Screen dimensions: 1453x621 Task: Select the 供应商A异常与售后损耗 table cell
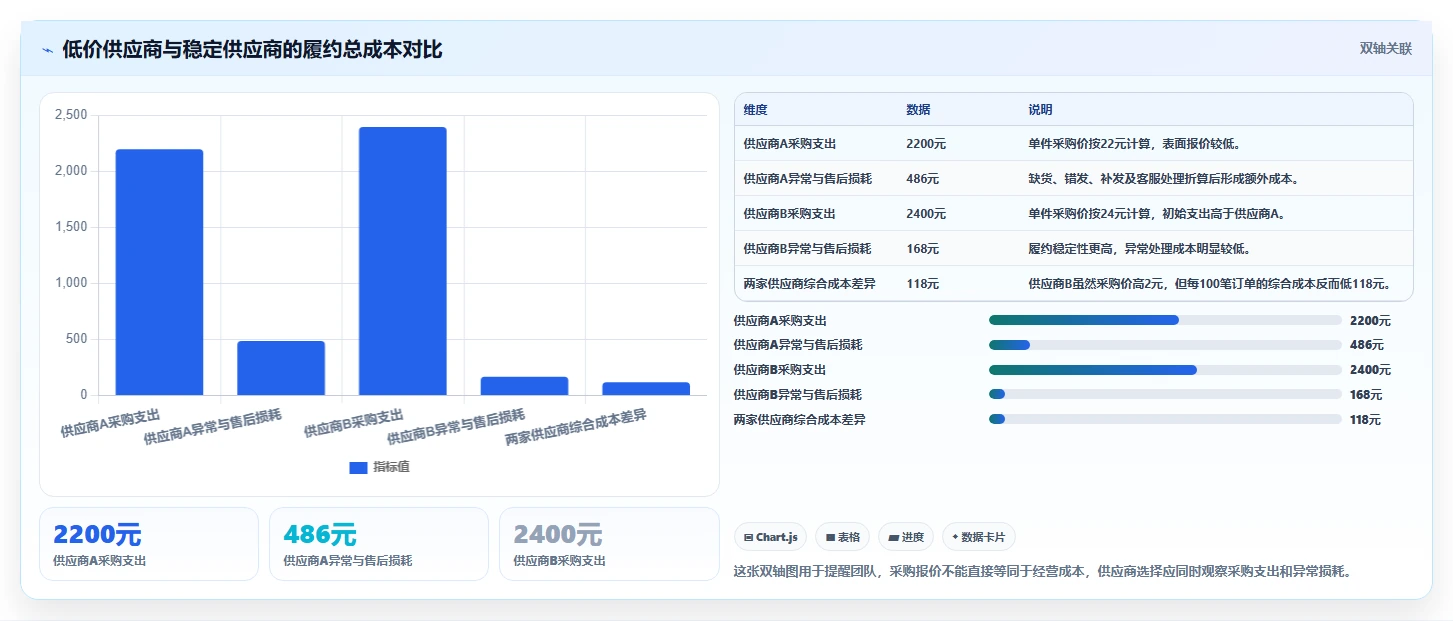coord(808,179)
